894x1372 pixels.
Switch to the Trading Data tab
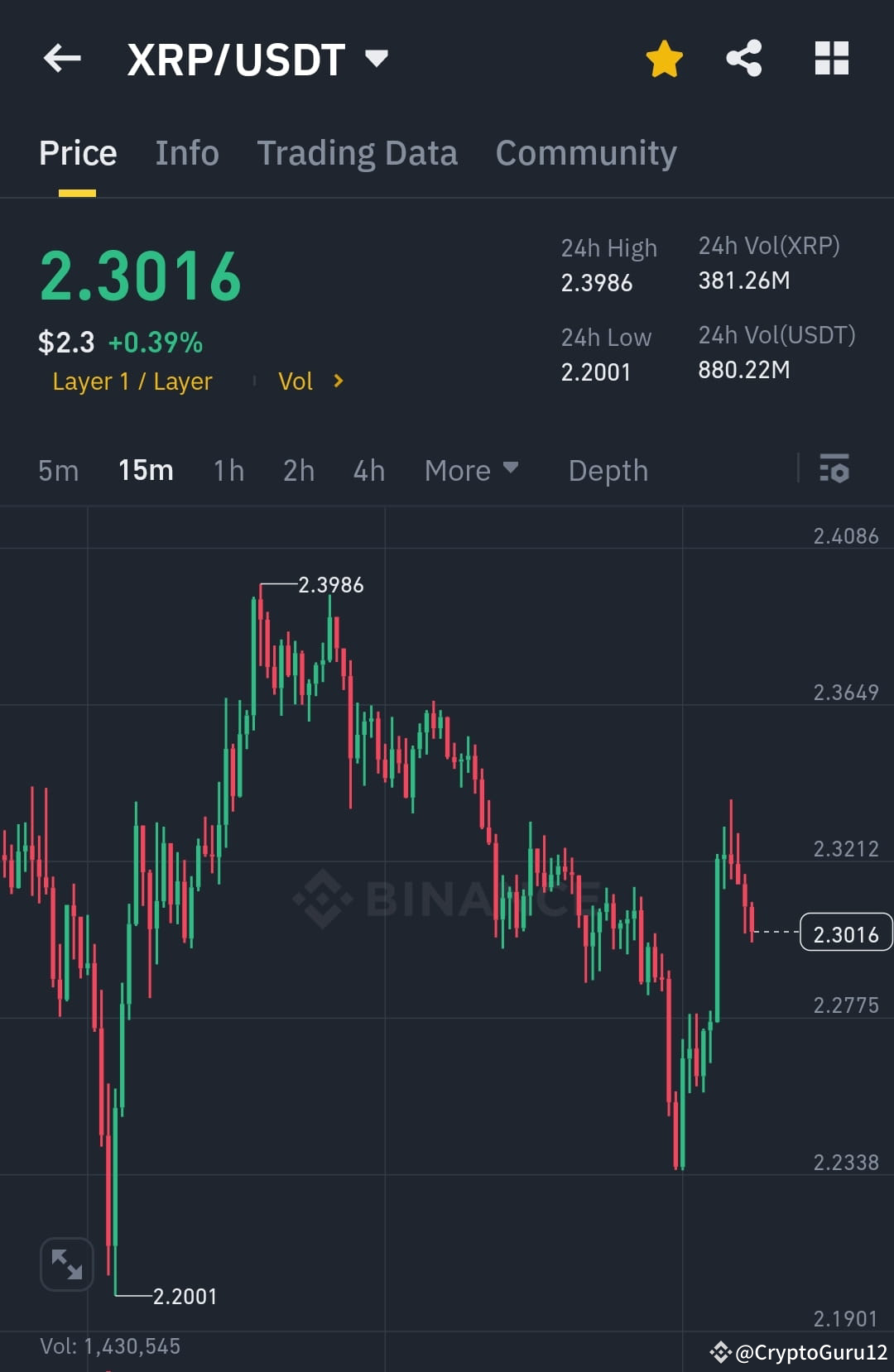(x=358, y=152)
